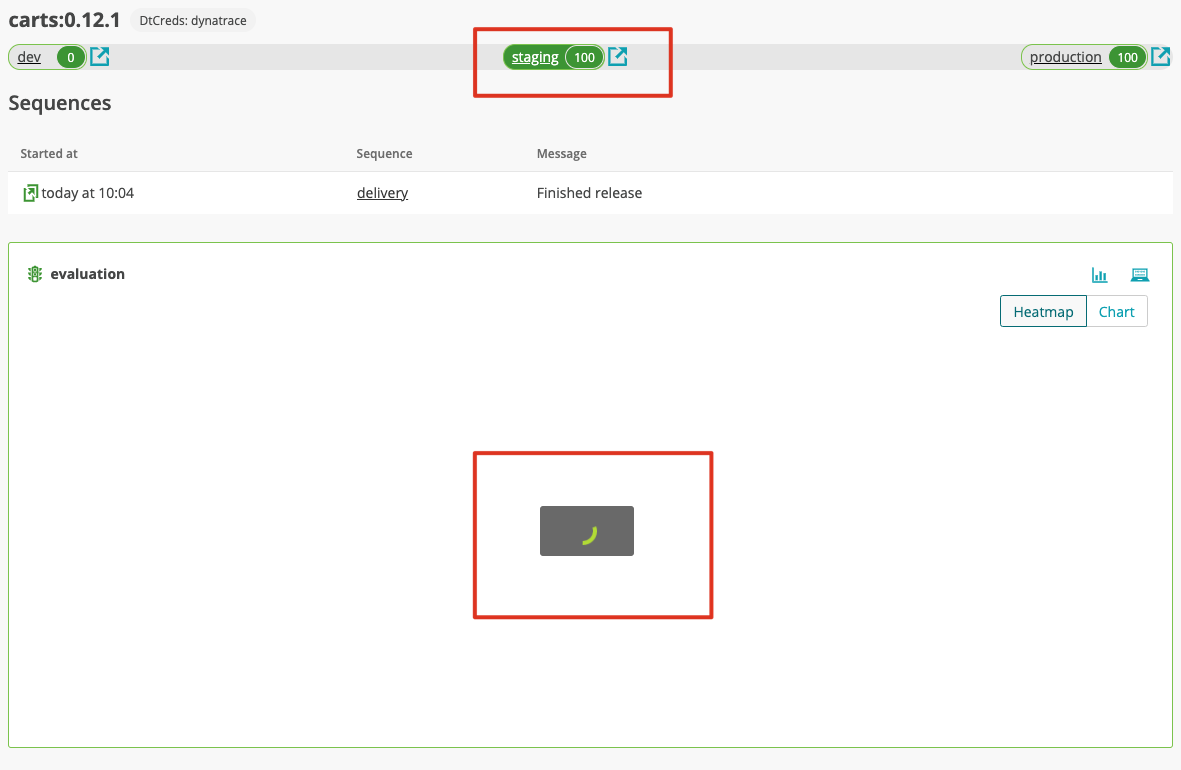Click the loading heatmap tile
Image resolution: width=1181 pixels, height=770 pixels.
[x=586, y=531]
